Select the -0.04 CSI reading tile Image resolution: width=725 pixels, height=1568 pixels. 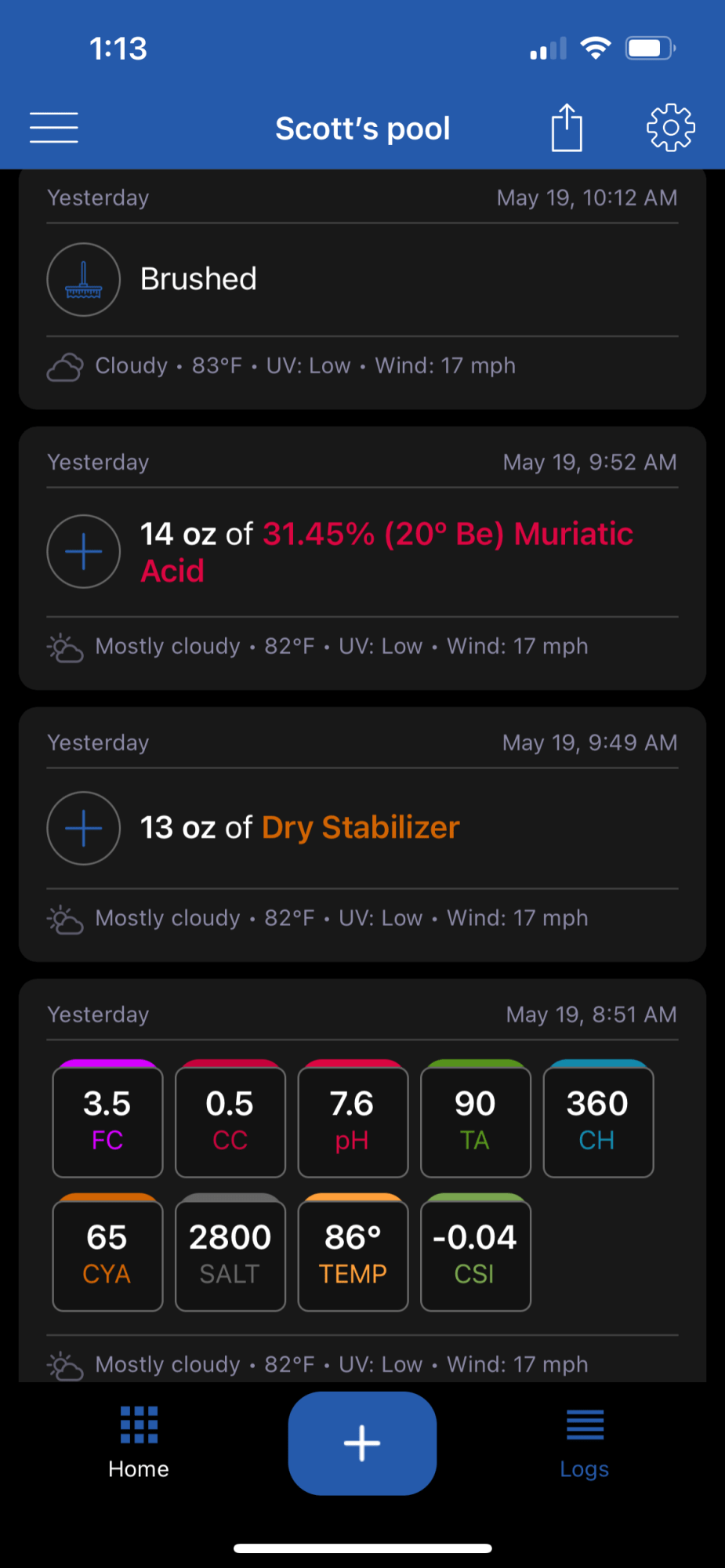475,1253
